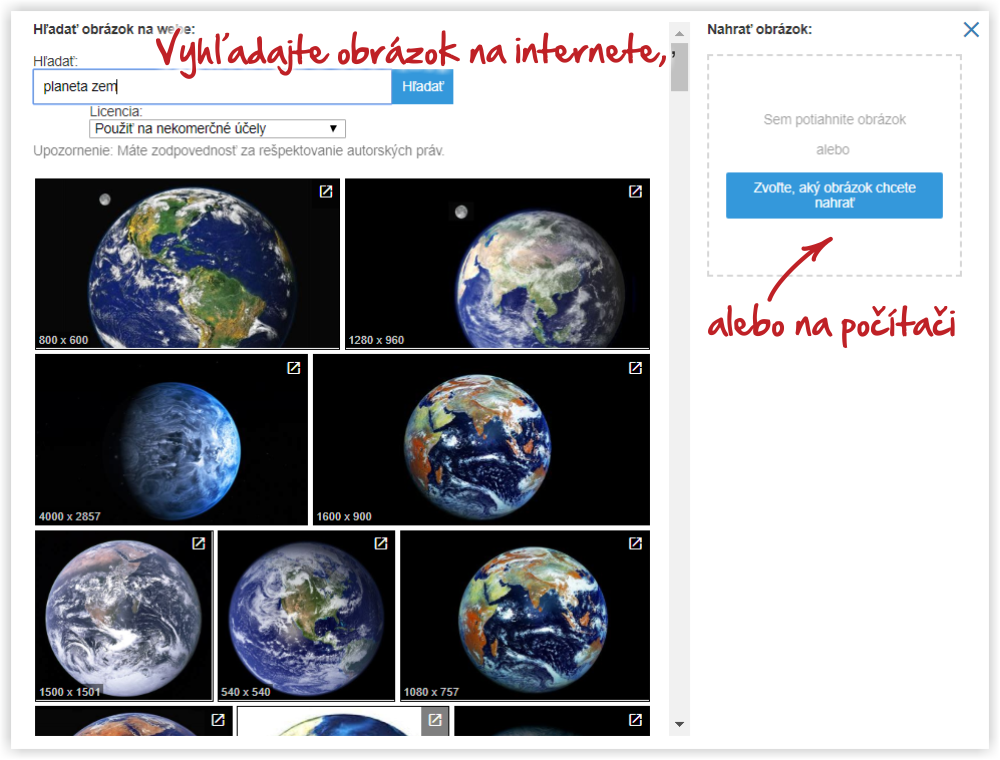This screenshot has width=1000, height=760.
Task: Open external link on 1500 x 1501 Earth image
Action: point(199,543)
